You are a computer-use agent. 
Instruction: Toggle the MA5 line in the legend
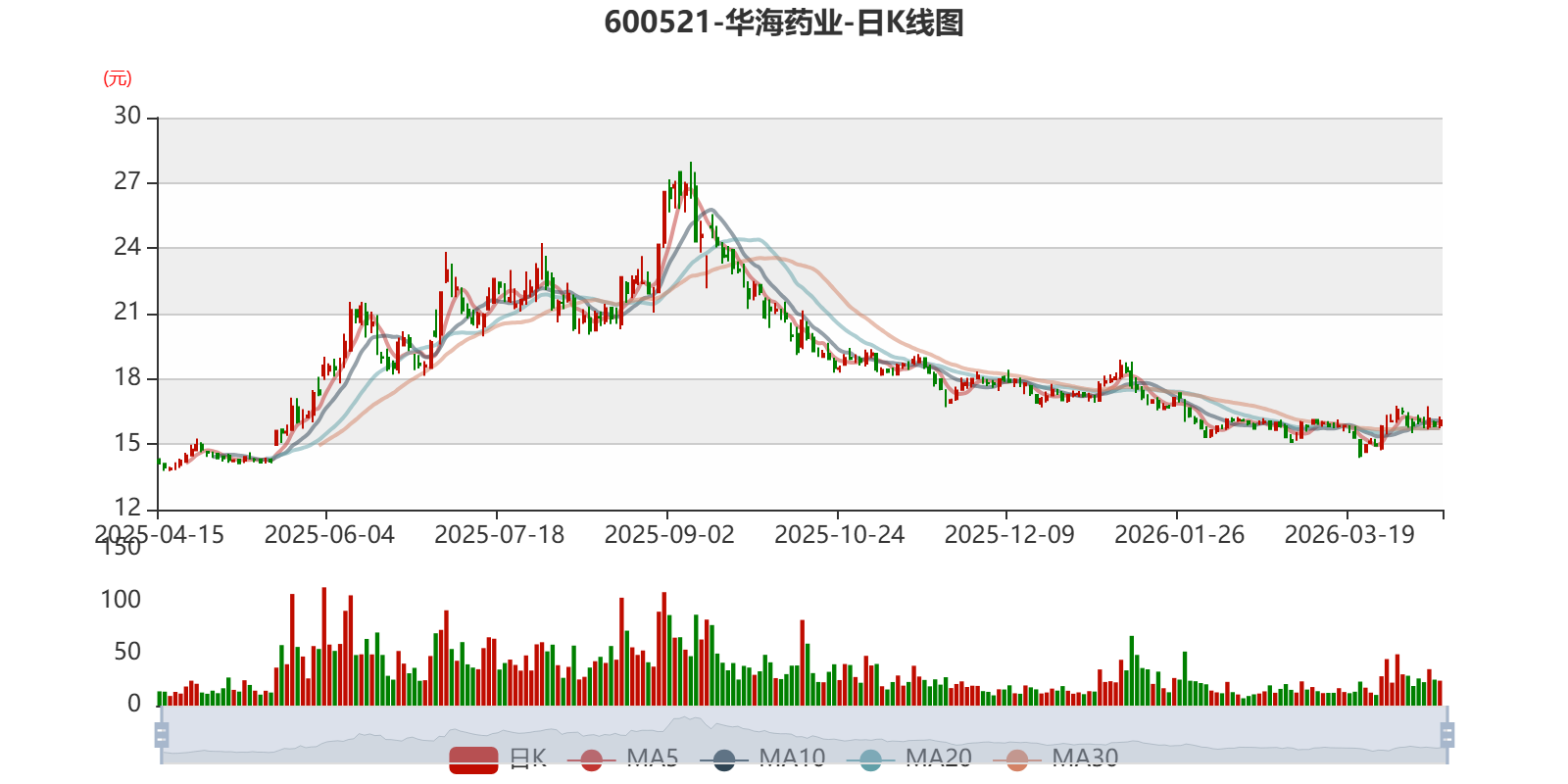[622, 759]
